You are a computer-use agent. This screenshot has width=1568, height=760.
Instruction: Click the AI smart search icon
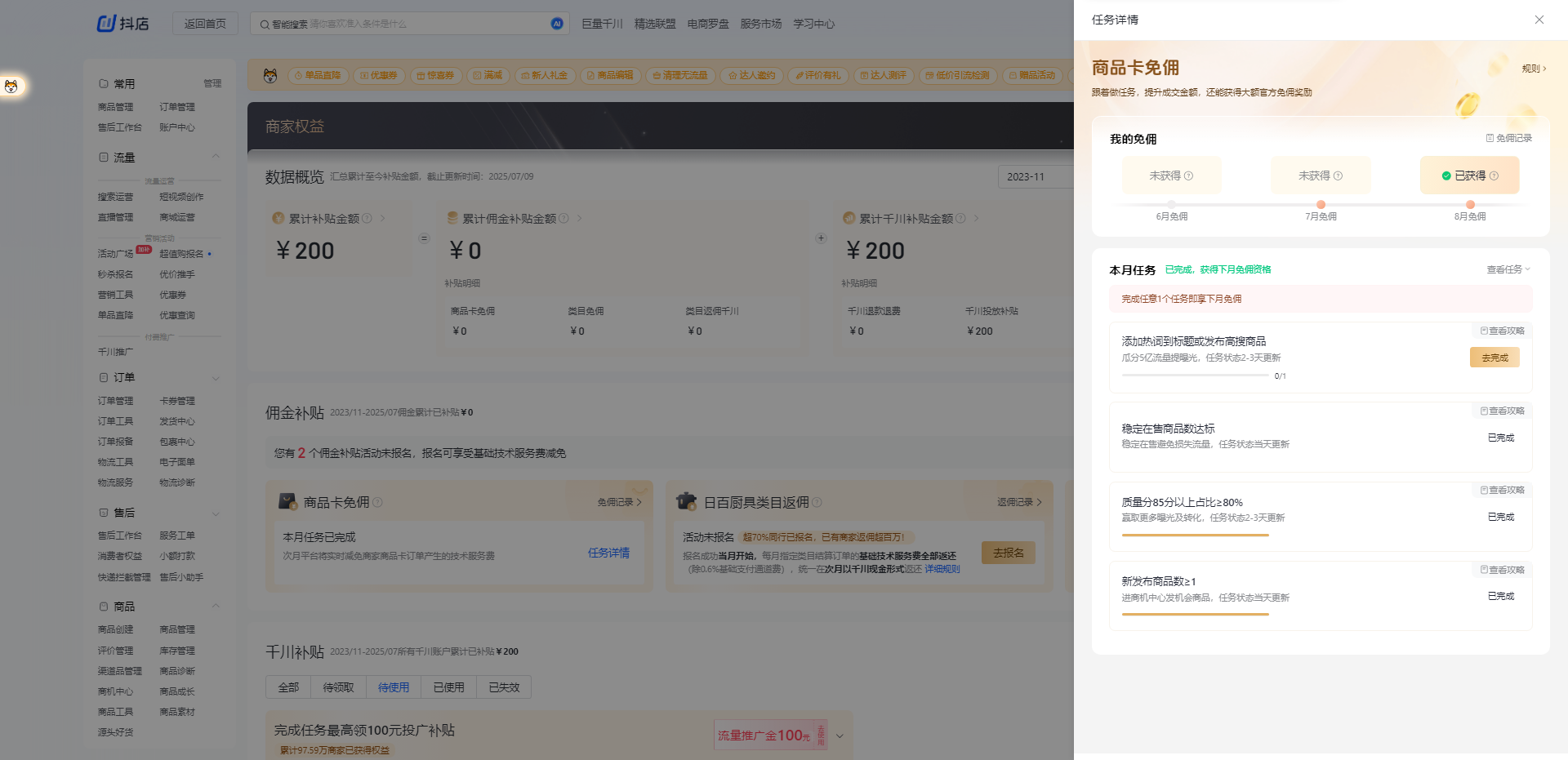[556, 24]
